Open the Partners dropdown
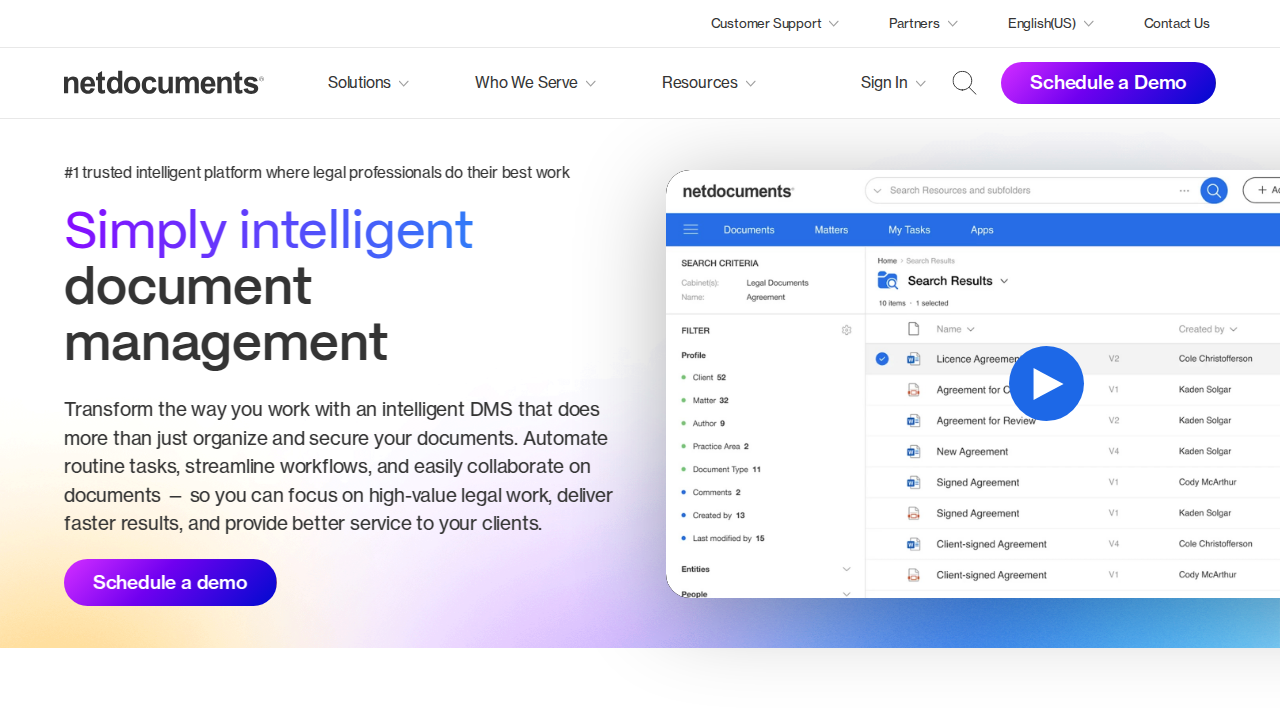The height and width of the screenshot is (720, 1280). 923,24
